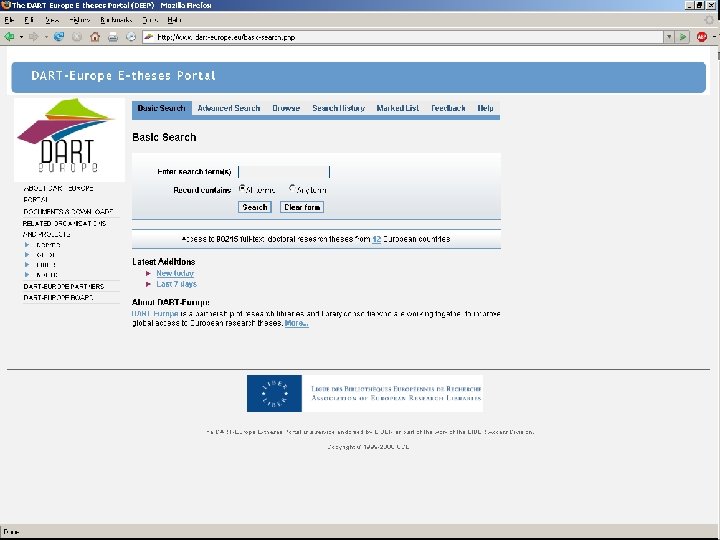Open the address bar URL history dropdown
Image resolution: width=720 pixels, height=540 pixels.
tap(669, 37)
